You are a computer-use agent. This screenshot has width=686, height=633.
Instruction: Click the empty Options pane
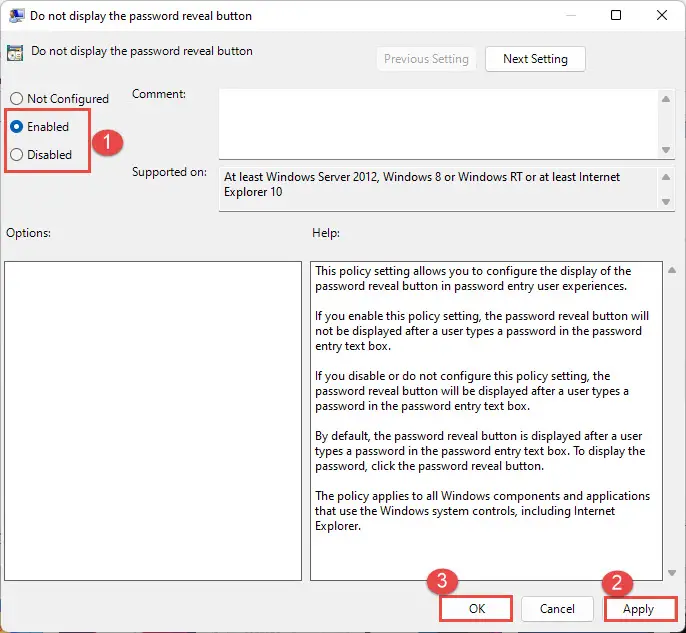(x=153, y=421)
